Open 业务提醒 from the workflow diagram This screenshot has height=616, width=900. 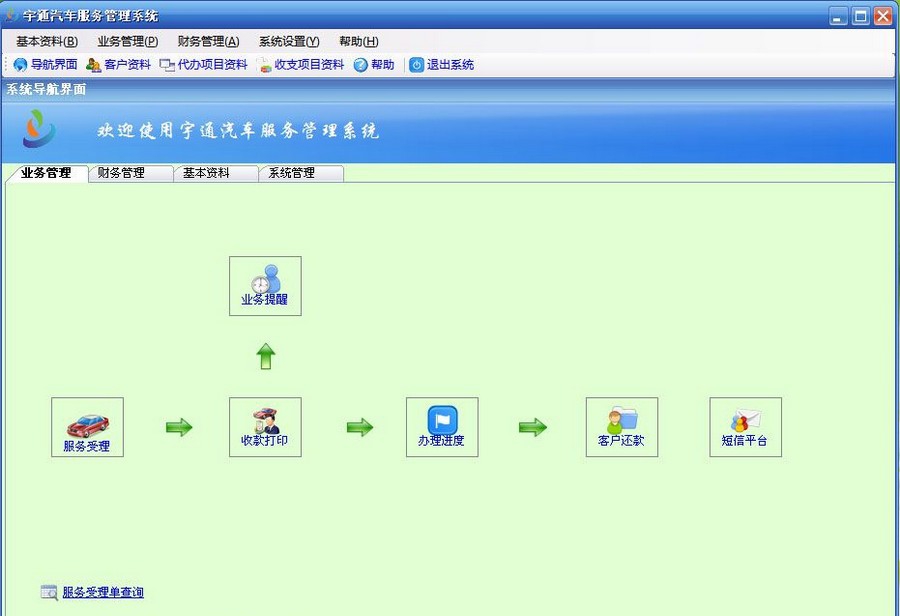[264, 286]
